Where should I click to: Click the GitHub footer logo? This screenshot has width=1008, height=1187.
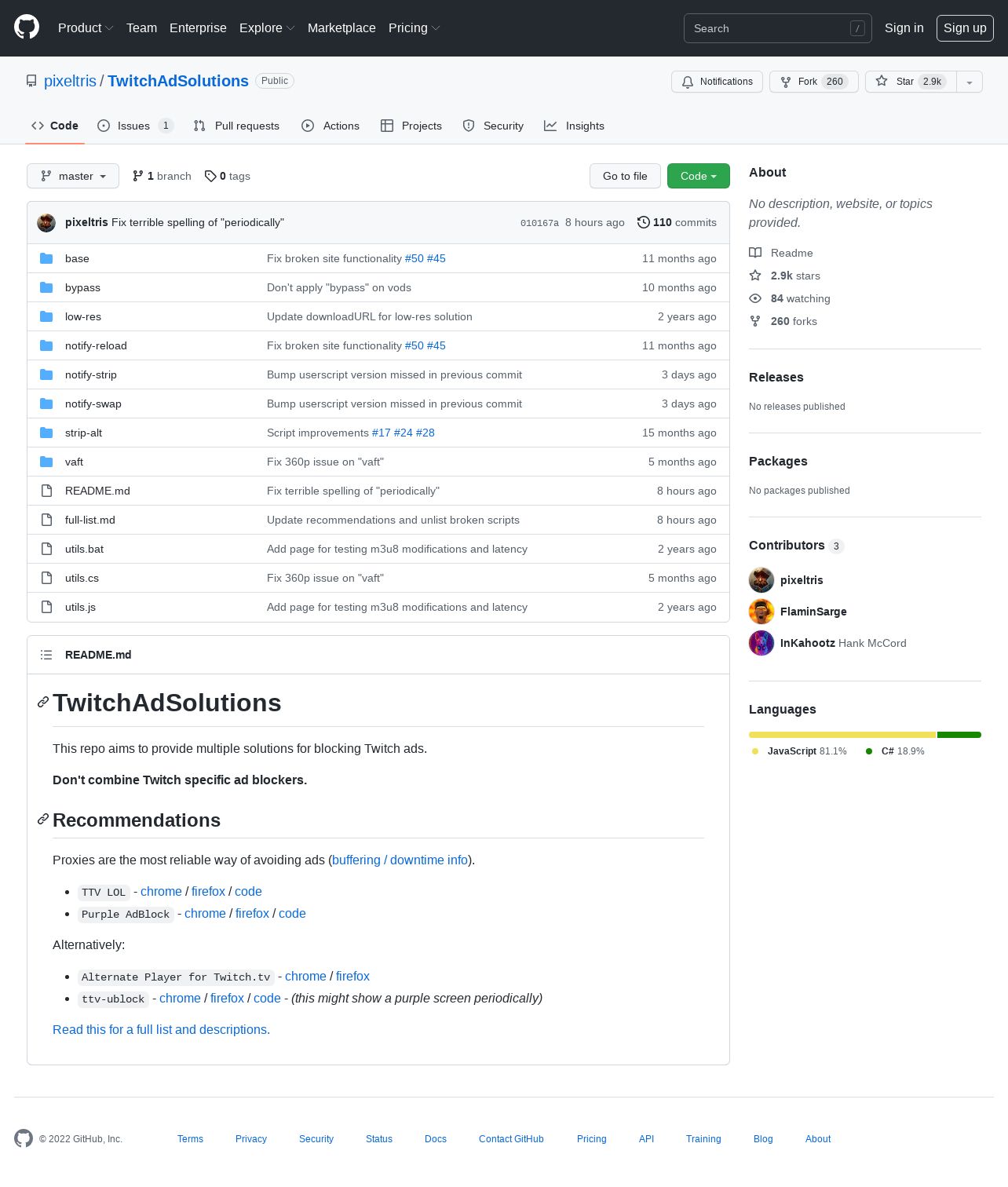point(24,1138)
